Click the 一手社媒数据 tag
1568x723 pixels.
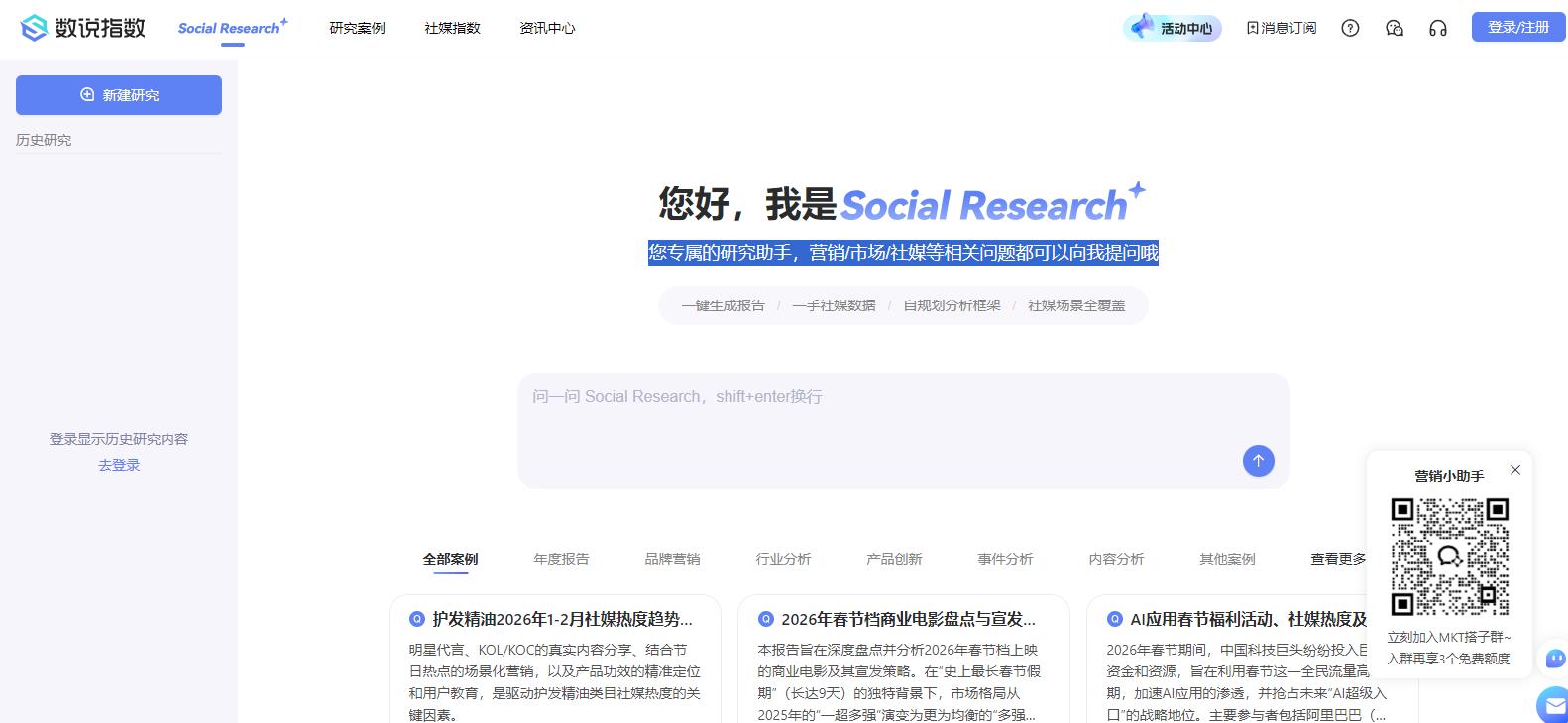click(x=835, y=305)
